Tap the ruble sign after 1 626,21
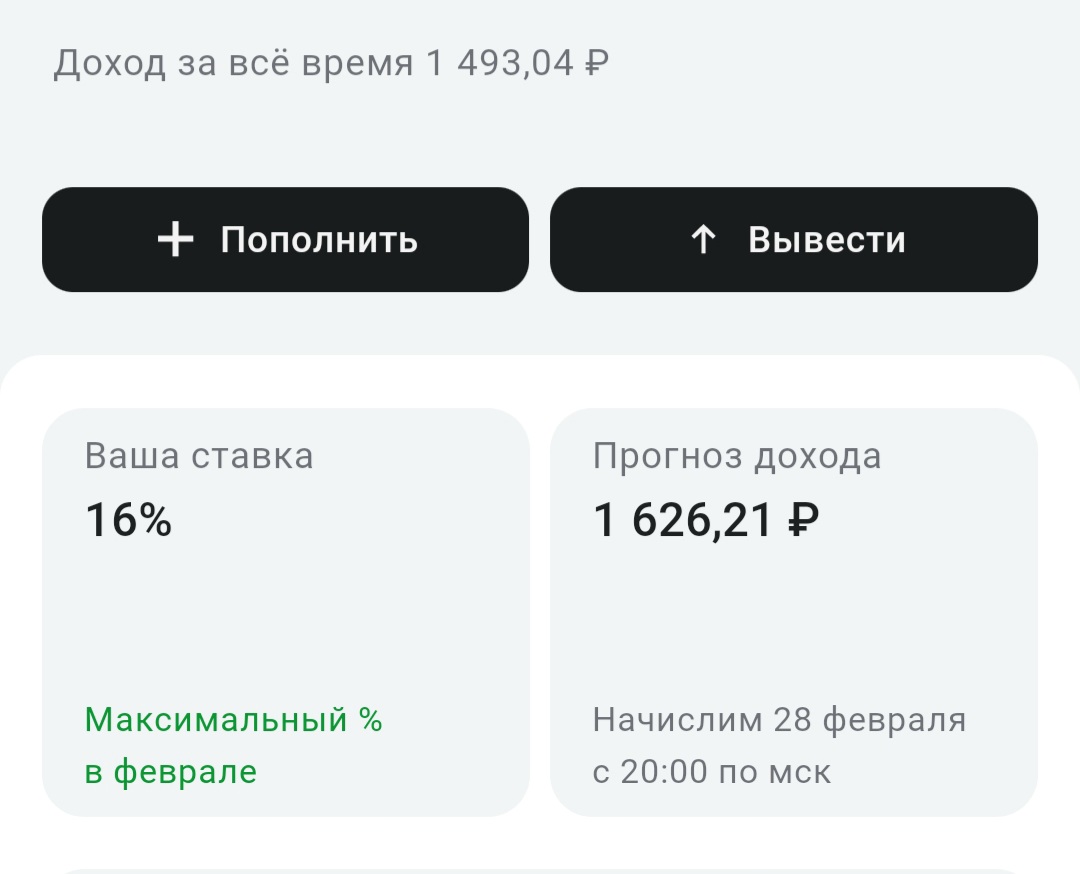The width and height of the screenshot is (1080, 874). (804, 520)
